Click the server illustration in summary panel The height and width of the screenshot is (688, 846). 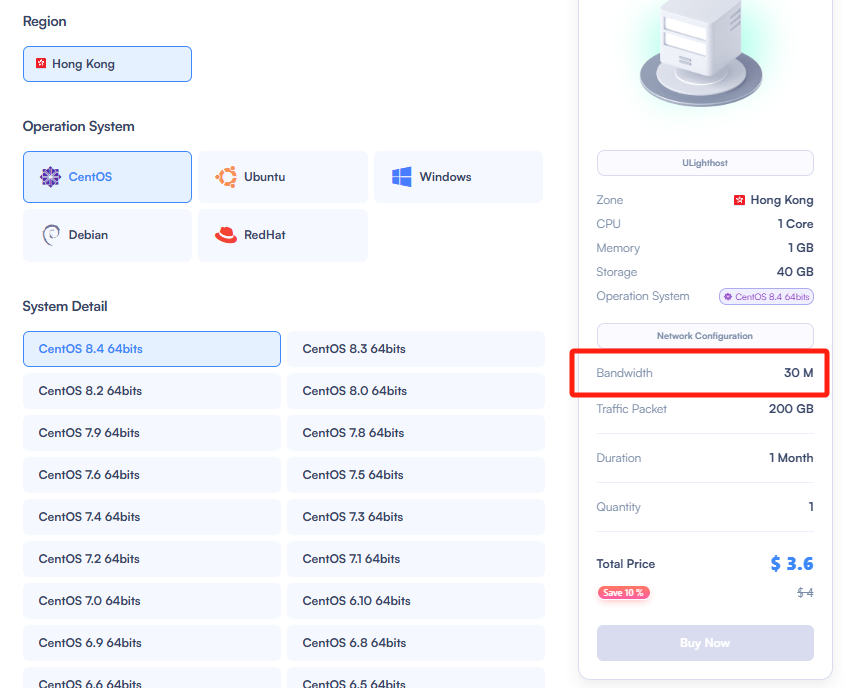click(701, 53)
